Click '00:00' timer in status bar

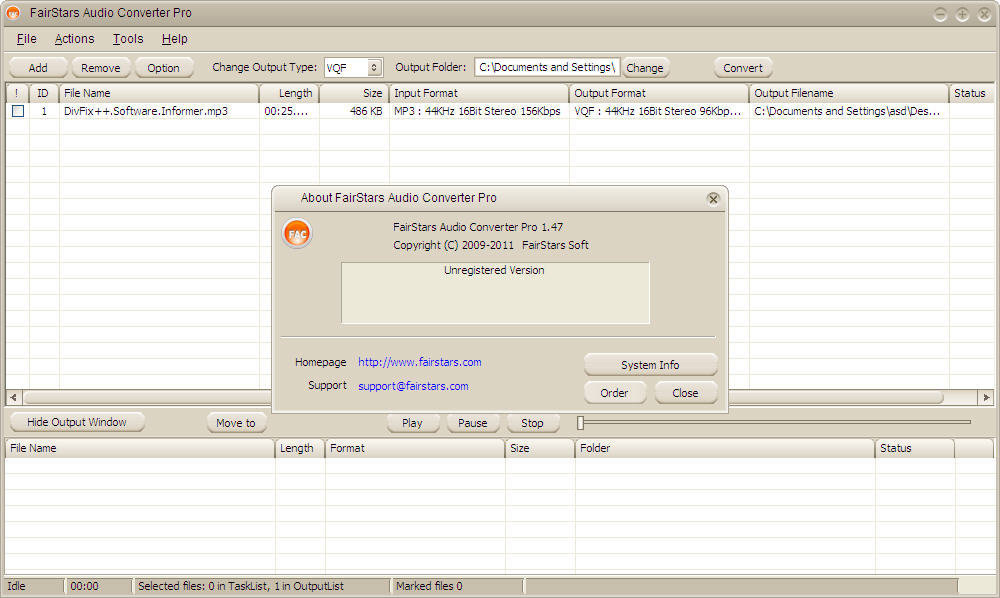coord(98,586)
